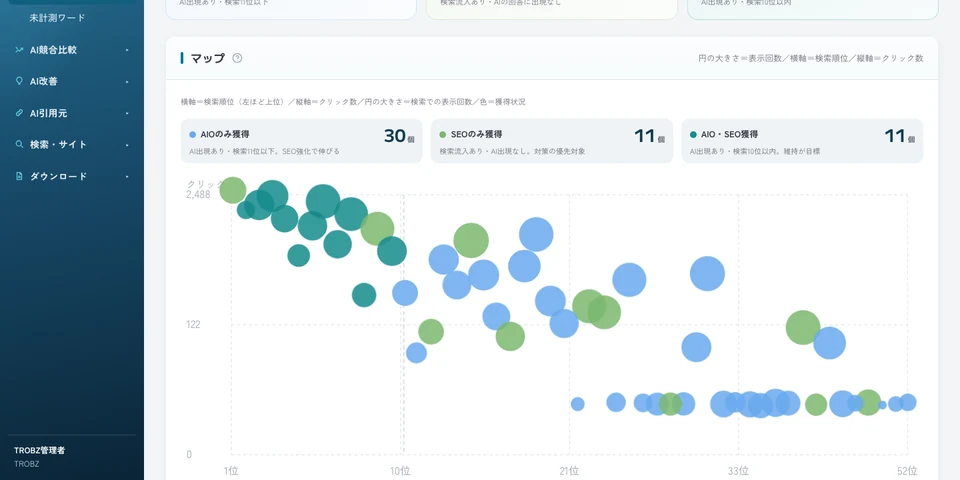Open the 検索・サイト sidebar menu
The image size is (960, 480).
tap(72, 144)
